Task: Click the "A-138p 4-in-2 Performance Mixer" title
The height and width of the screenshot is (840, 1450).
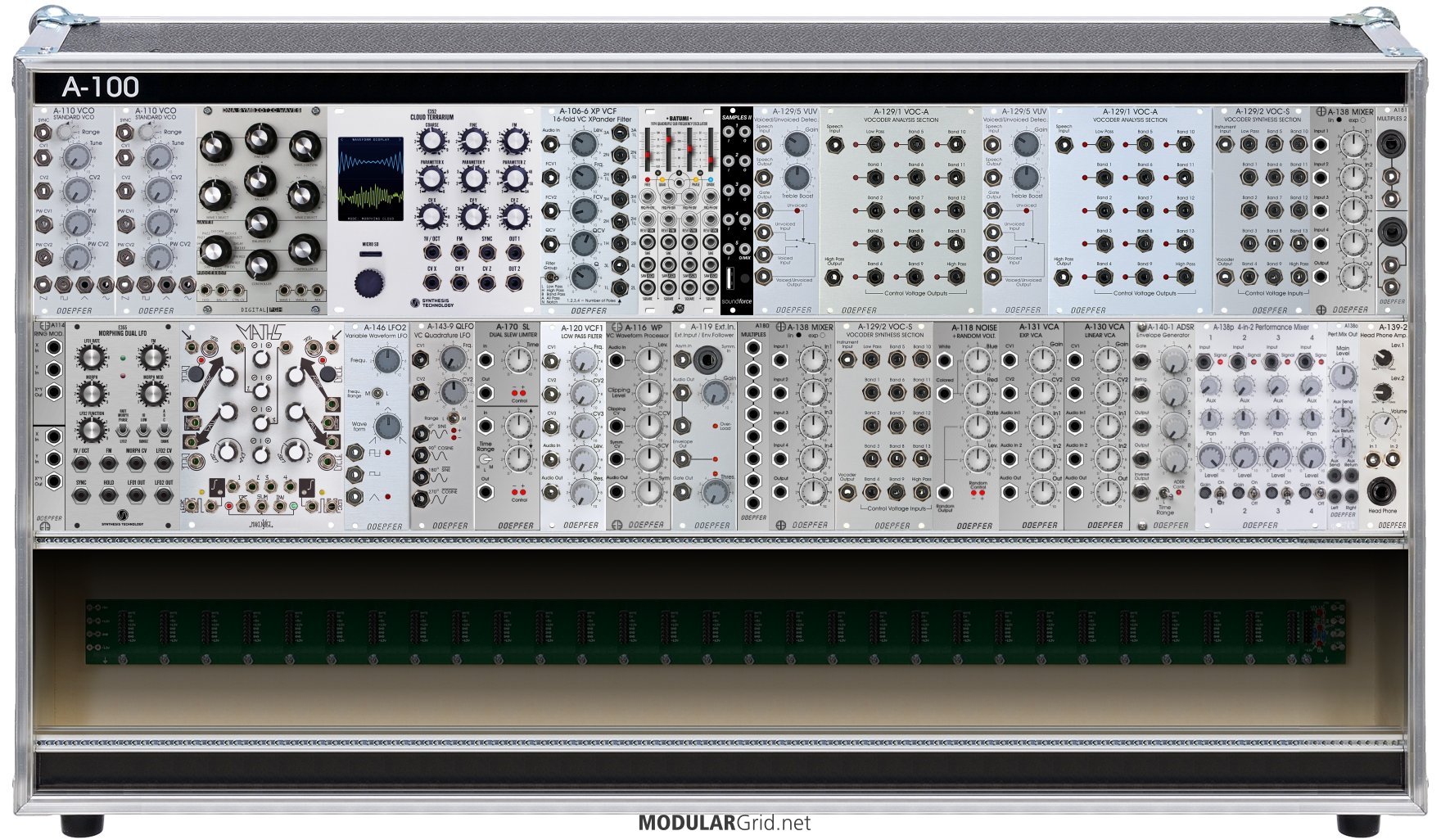Action: tap(1261, 327)
